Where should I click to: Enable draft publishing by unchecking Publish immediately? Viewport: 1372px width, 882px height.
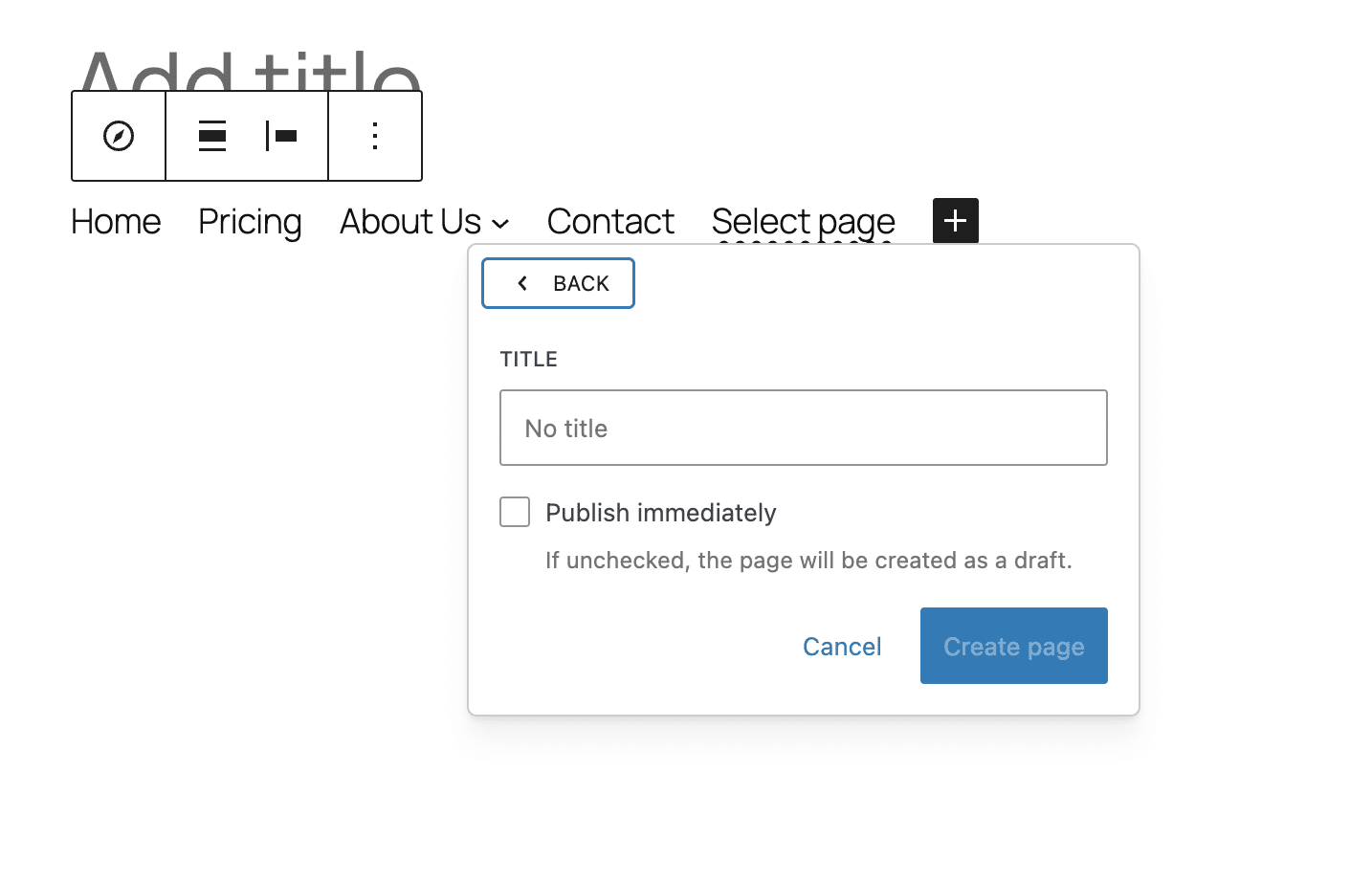[x=514, y=512]
